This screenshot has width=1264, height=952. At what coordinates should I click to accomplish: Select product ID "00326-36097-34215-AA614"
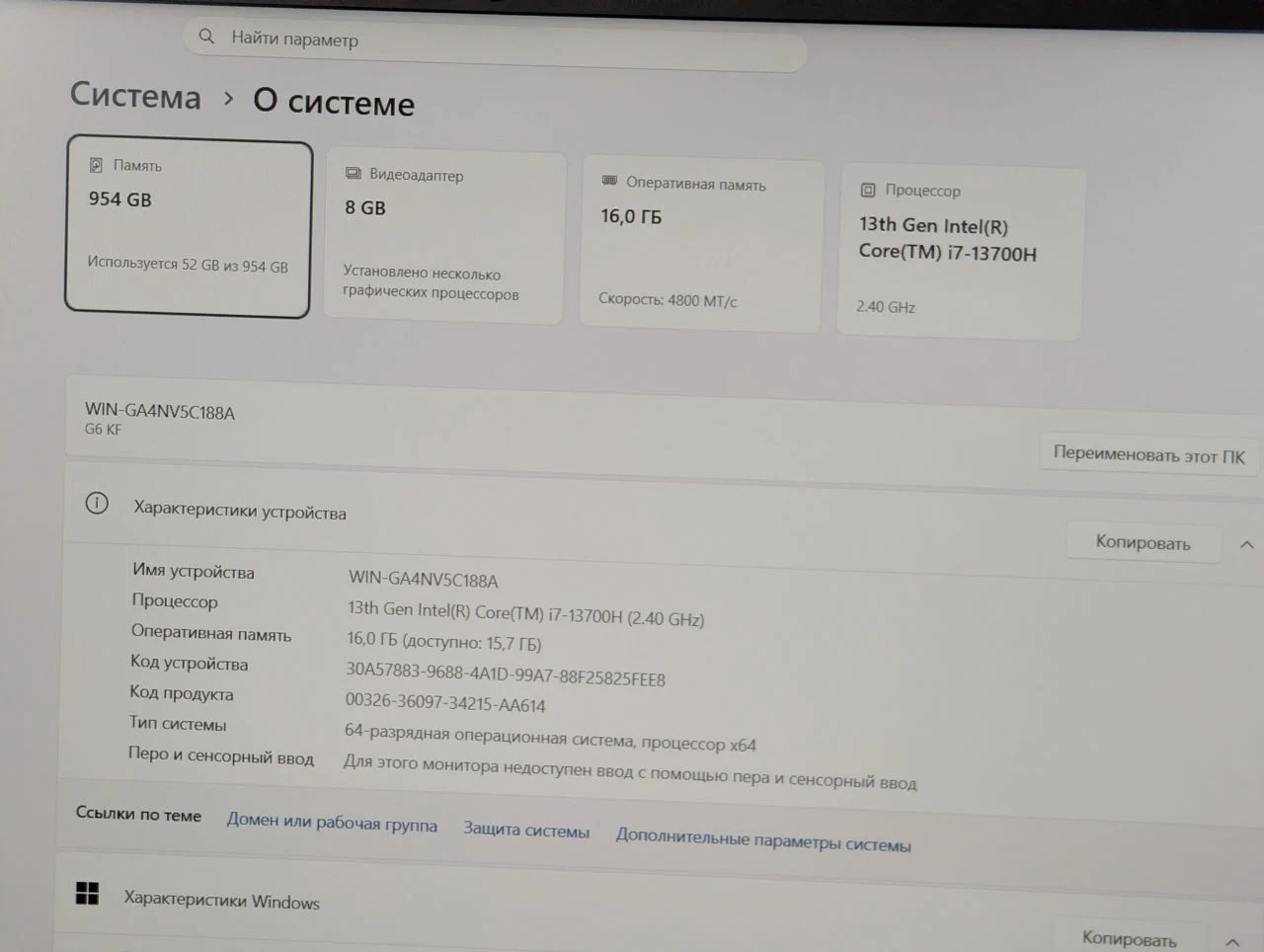[444, 702]
